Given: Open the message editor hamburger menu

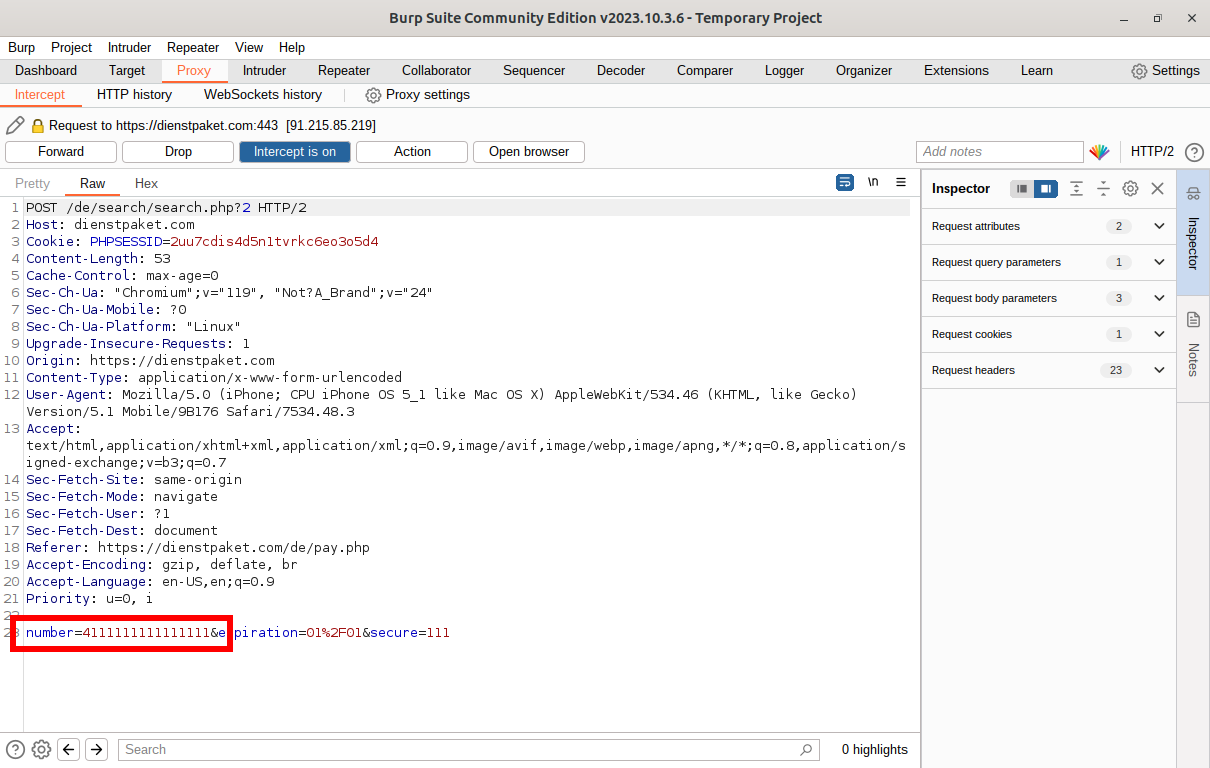Looking at the screenshot, I should (x=901, y=183).
